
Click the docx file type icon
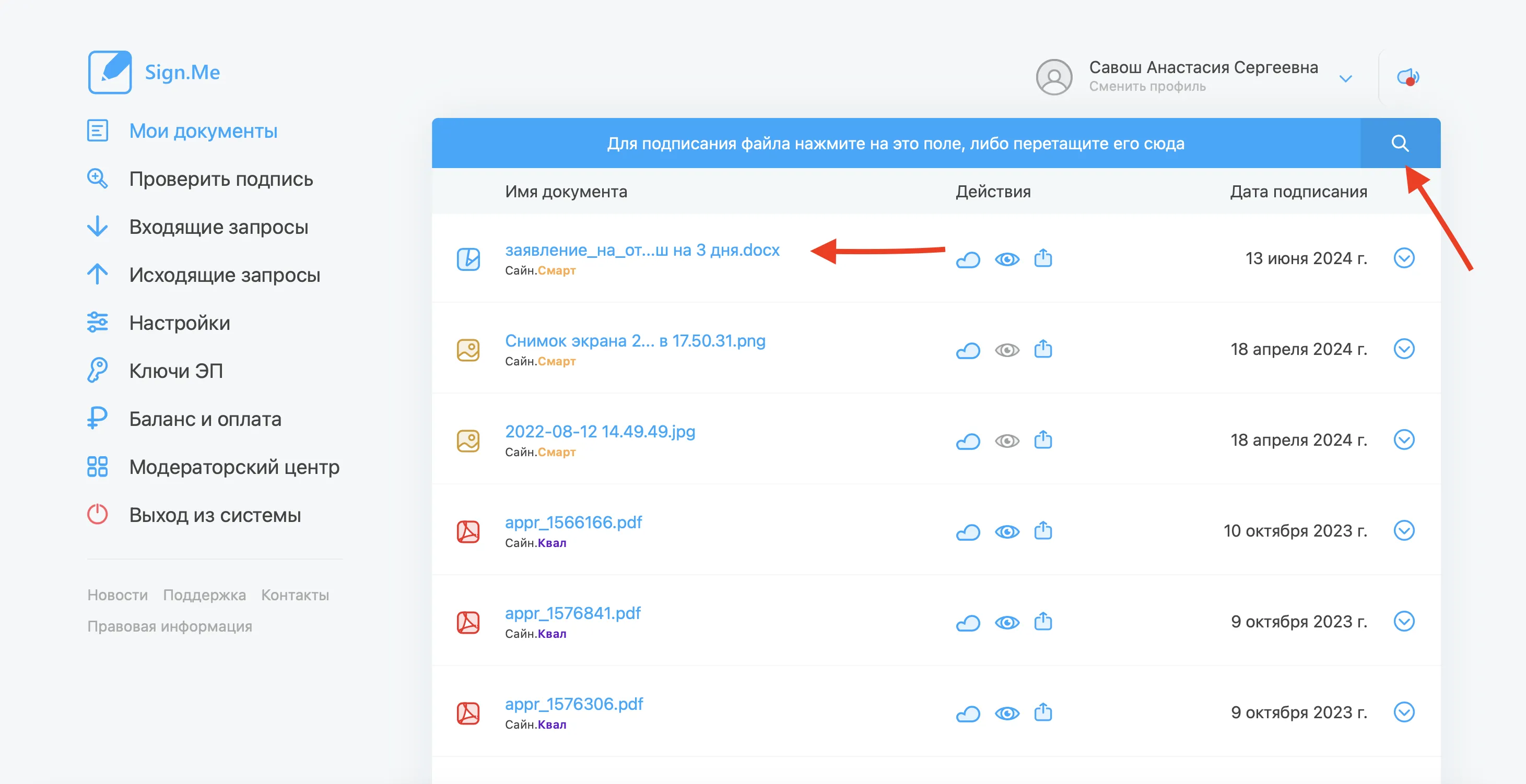[x=468, y=259]
